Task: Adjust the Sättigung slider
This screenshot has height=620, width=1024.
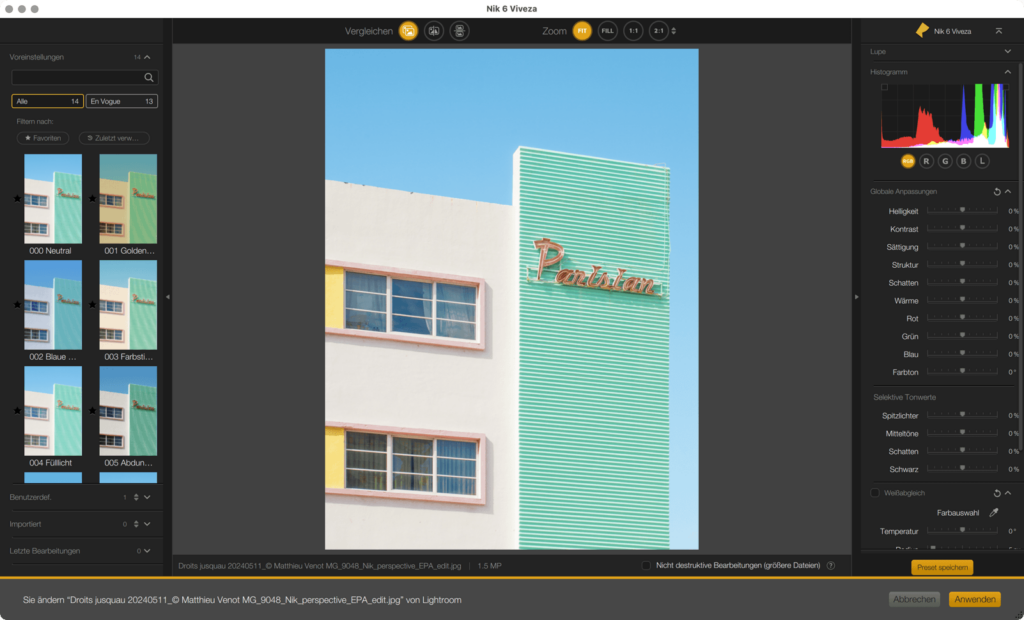Action: 962,246
